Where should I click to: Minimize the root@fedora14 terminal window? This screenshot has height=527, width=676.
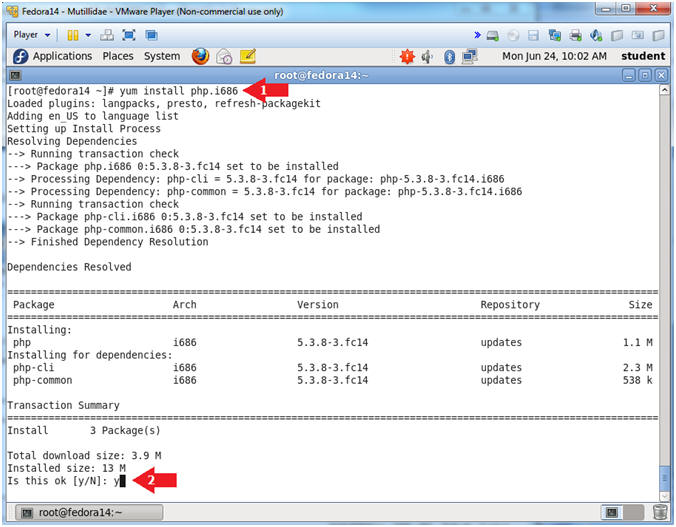point(629,76)
